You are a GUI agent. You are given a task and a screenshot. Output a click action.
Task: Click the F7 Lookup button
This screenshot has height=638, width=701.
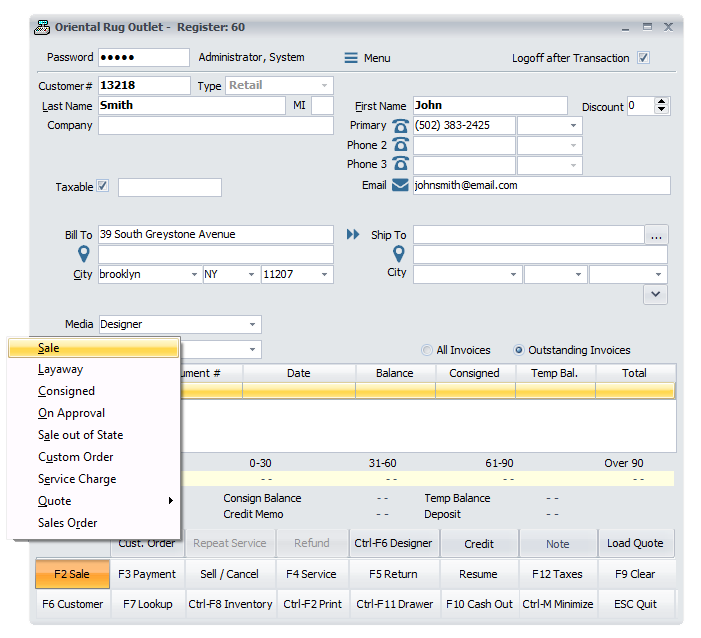pos(147,604)
